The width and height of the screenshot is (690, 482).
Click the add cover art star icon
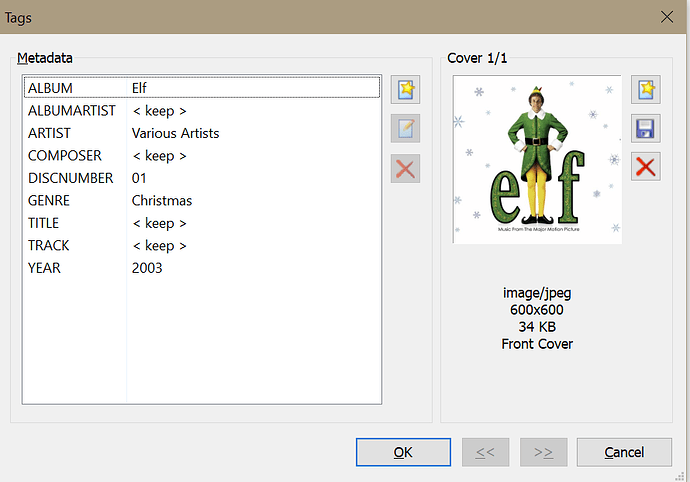(x=646, y=89)
